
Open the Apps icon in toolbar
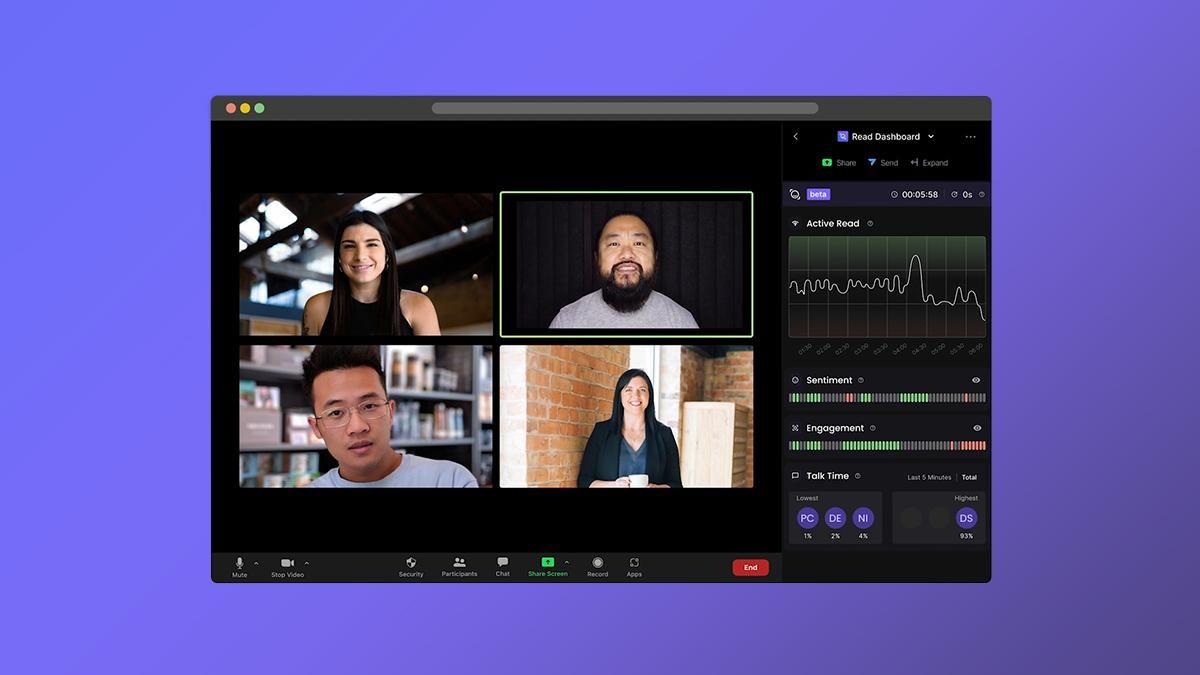634,563
